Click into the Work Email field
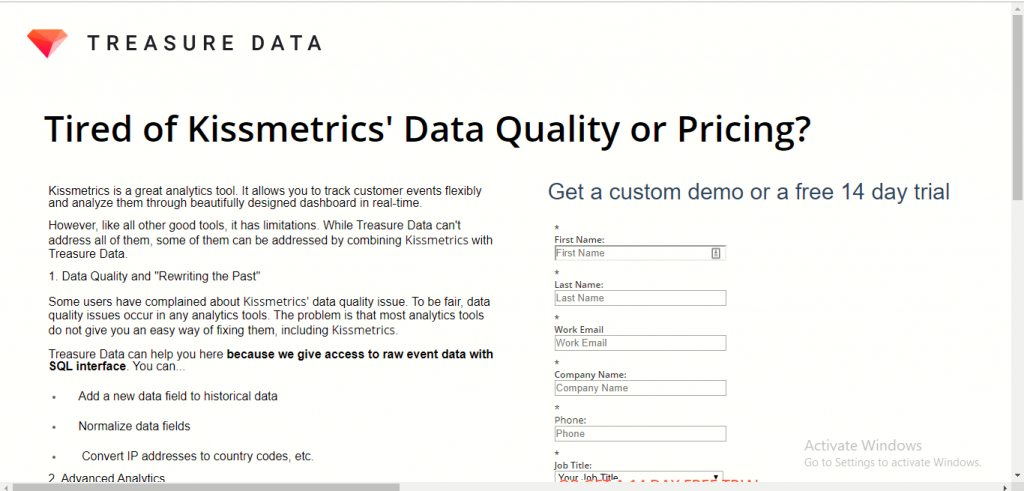This screenshot has width=1024, height=491. (x=640, y=343)
